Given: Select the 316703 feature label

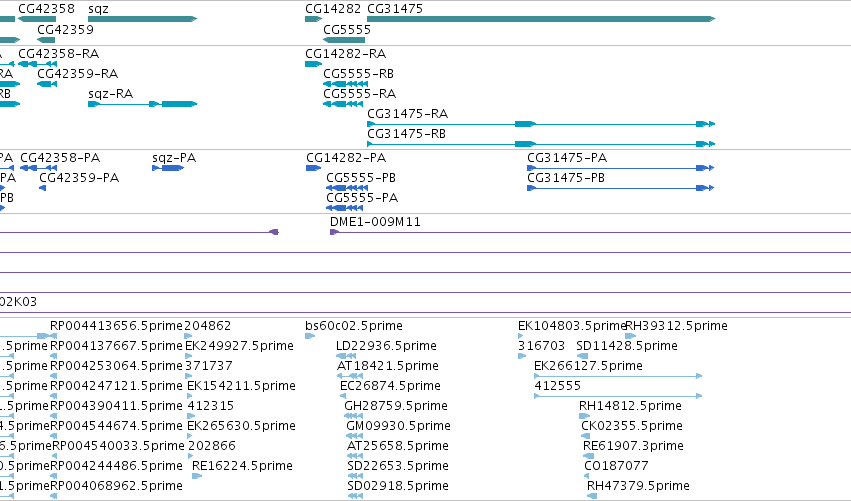Looking at the screenshot, I should (542, 346).
